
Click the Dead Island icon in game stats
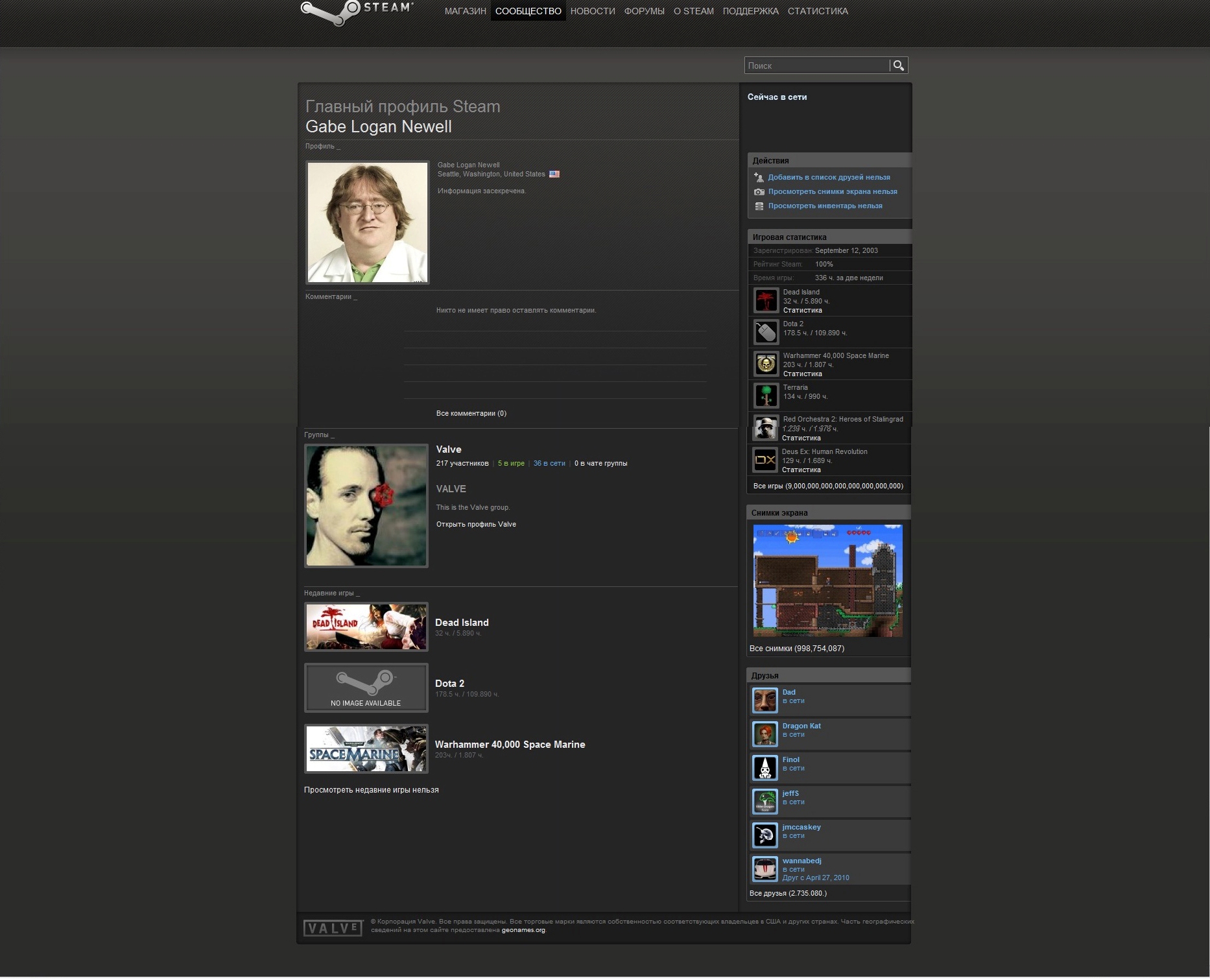766,300
